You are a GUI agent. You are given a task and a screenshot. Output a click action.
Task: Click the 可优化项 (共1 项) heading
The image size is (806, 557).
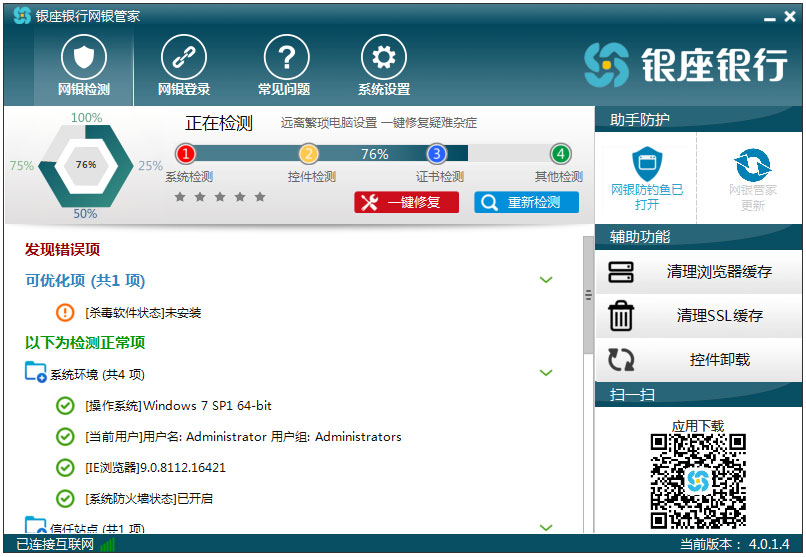85,281
